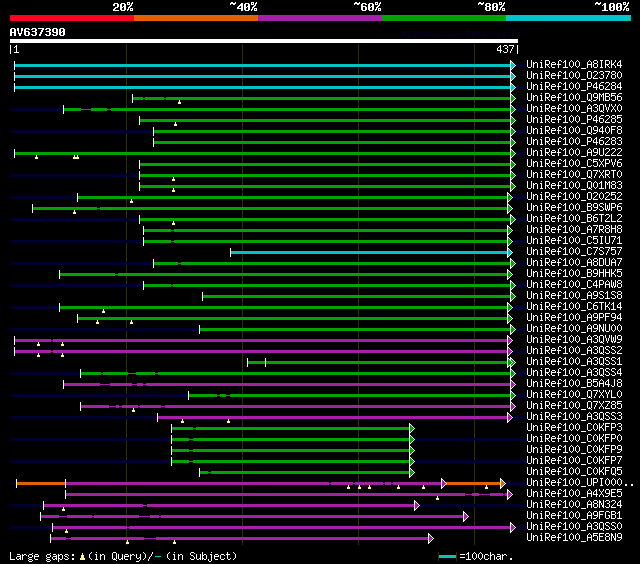Click the UniRef100_A4X9E5 hit label
Viewport: 640px width, 564px height.
pyautogui.click(x=574, y=494)
